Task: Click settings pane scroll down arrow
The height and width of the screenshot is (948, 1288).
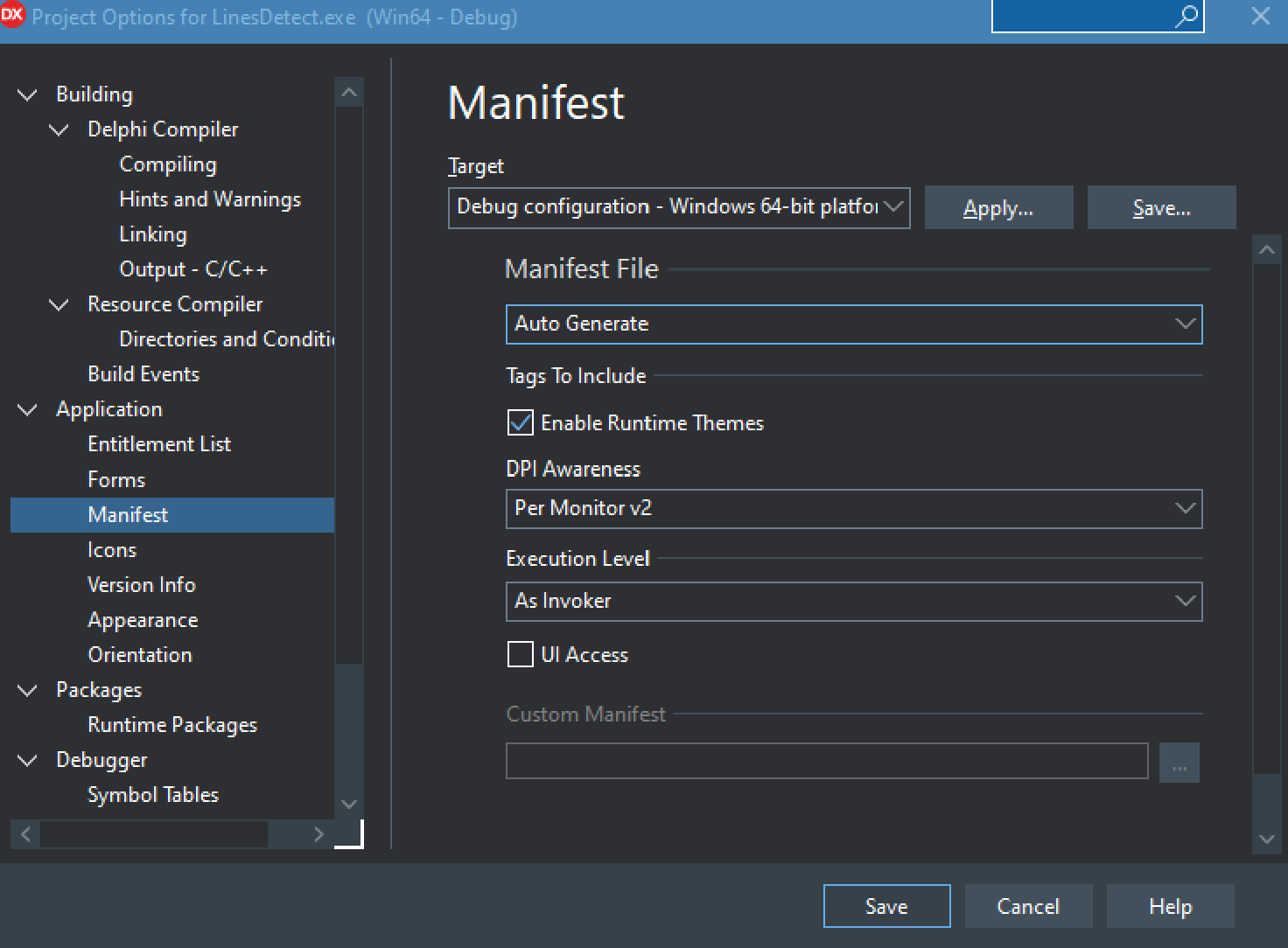Action: coord(1267,840)
